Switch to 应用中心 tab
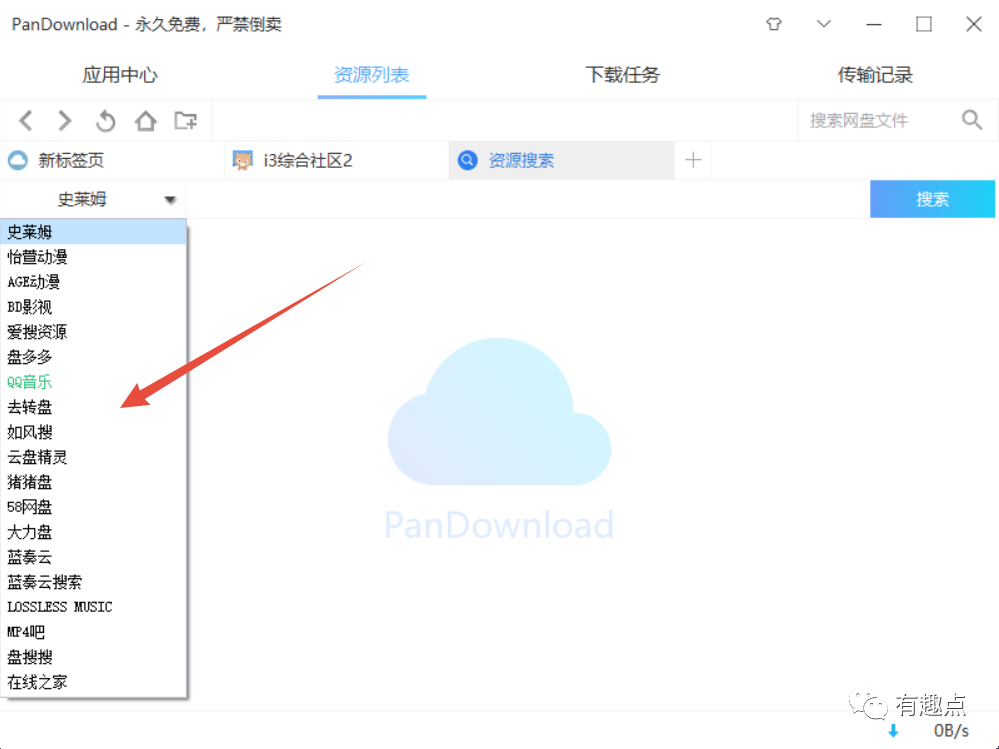This screenshot has width=999, height=749. coord(120,75)
